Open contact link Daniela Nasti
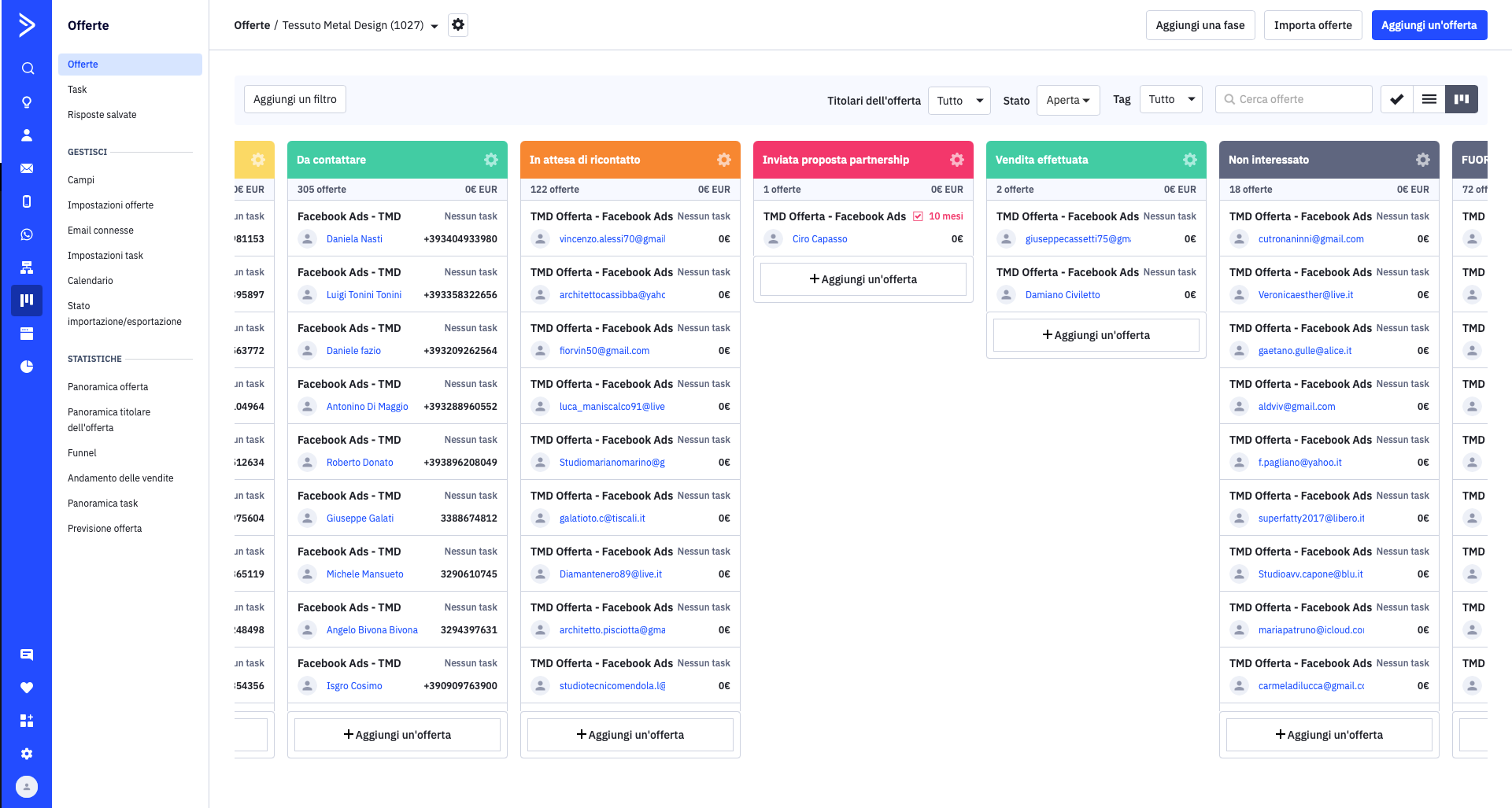This screenshot has height=808, width=1512. click(x=354, y=239)
